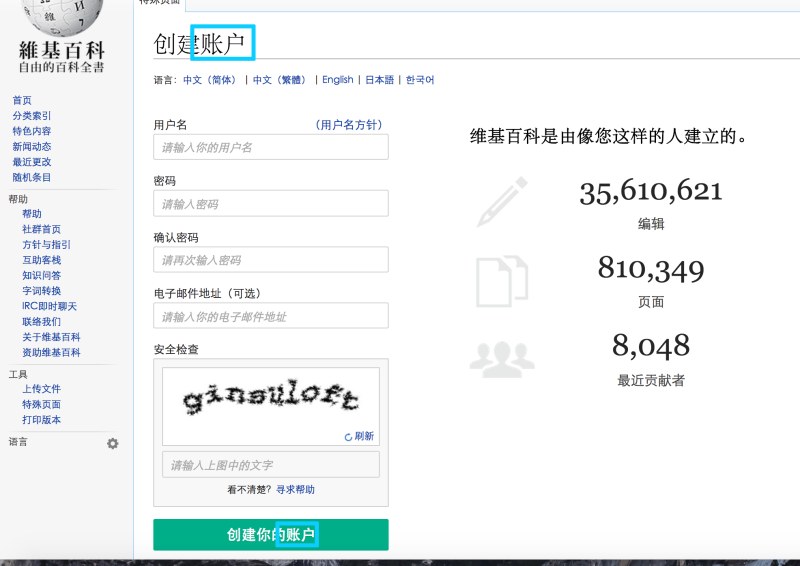Click the 帮助 link under the help heading

[x=32, y=213]
